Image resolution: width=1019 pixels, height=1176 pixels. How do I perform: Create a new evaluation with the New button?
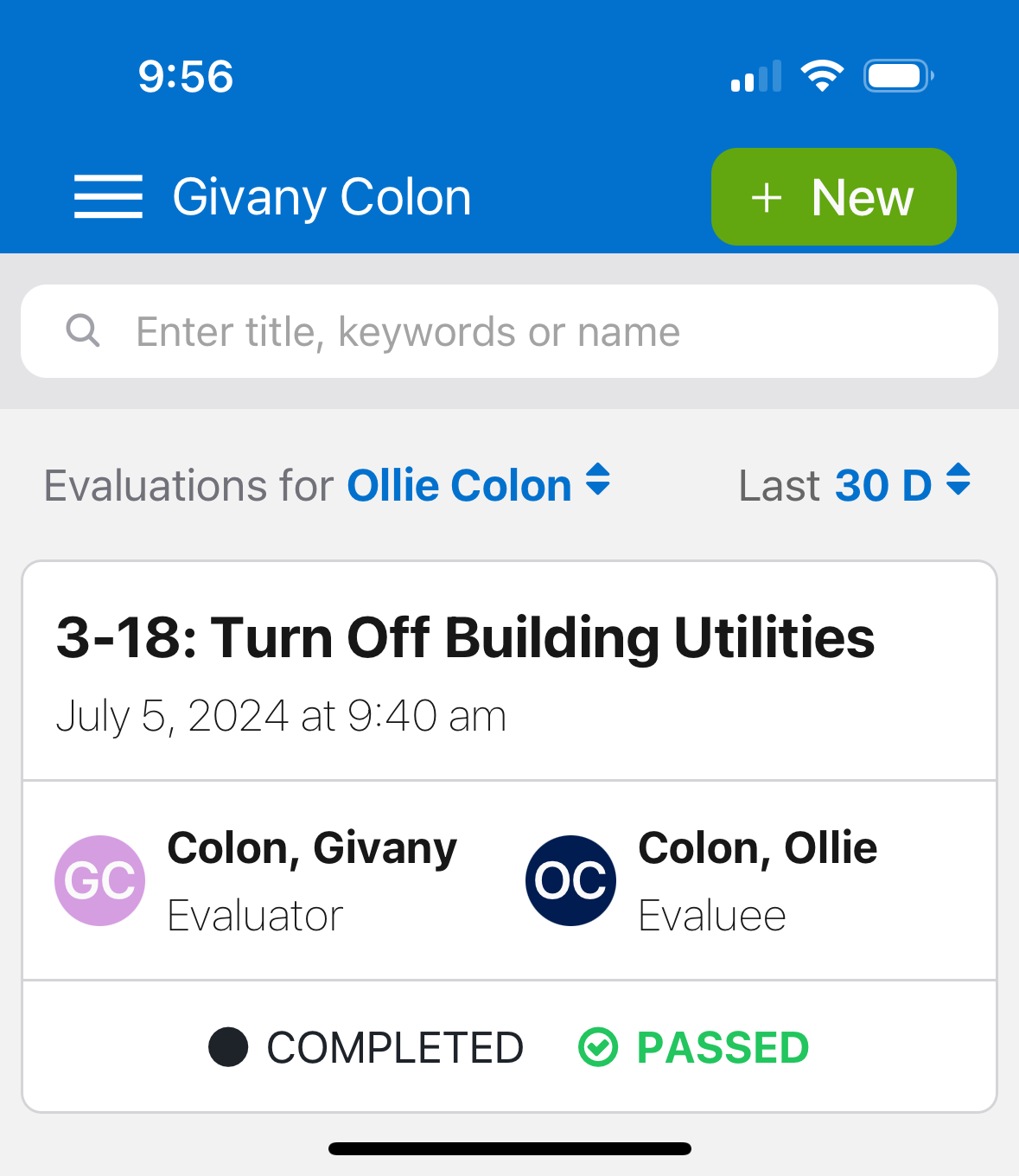tap(832, 196)
